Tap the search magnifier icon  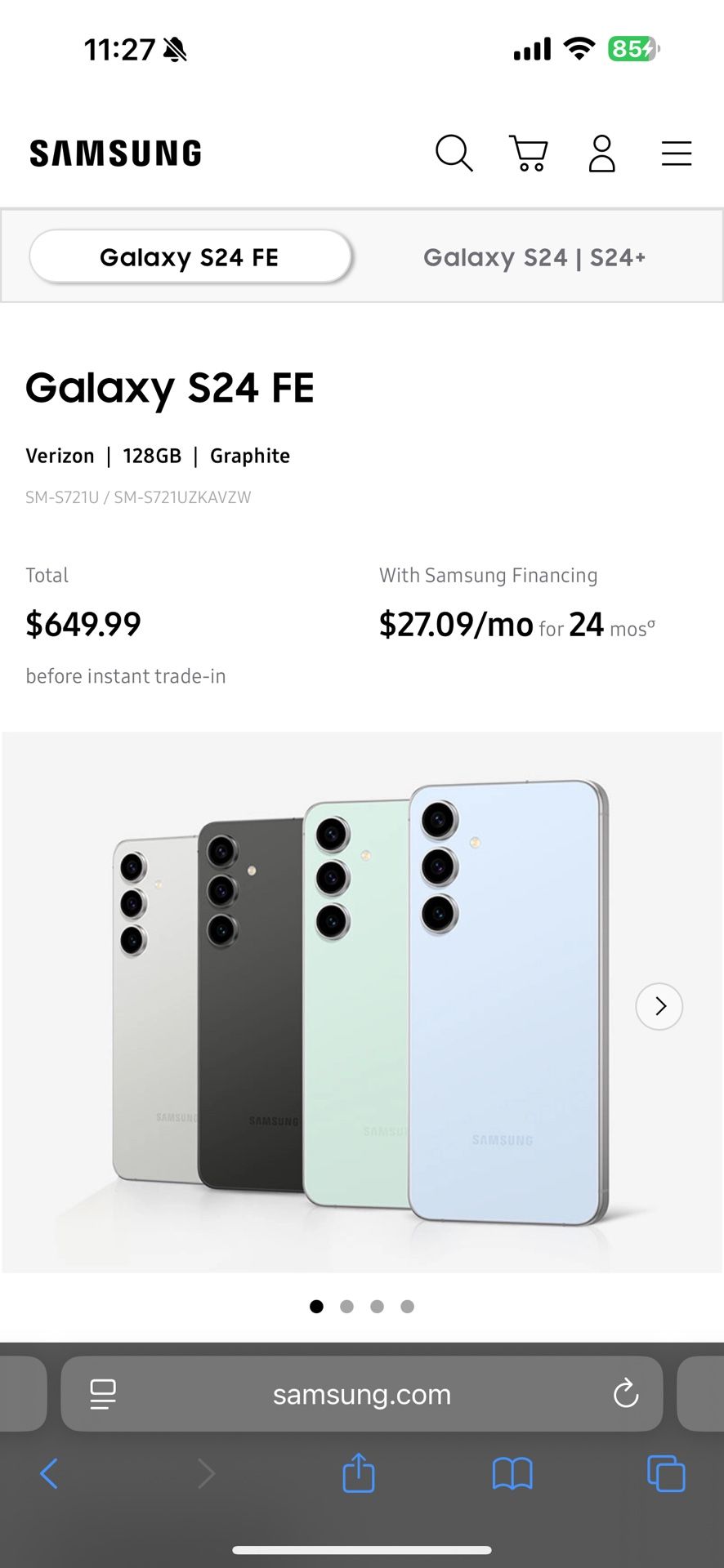tap(454, 153)
